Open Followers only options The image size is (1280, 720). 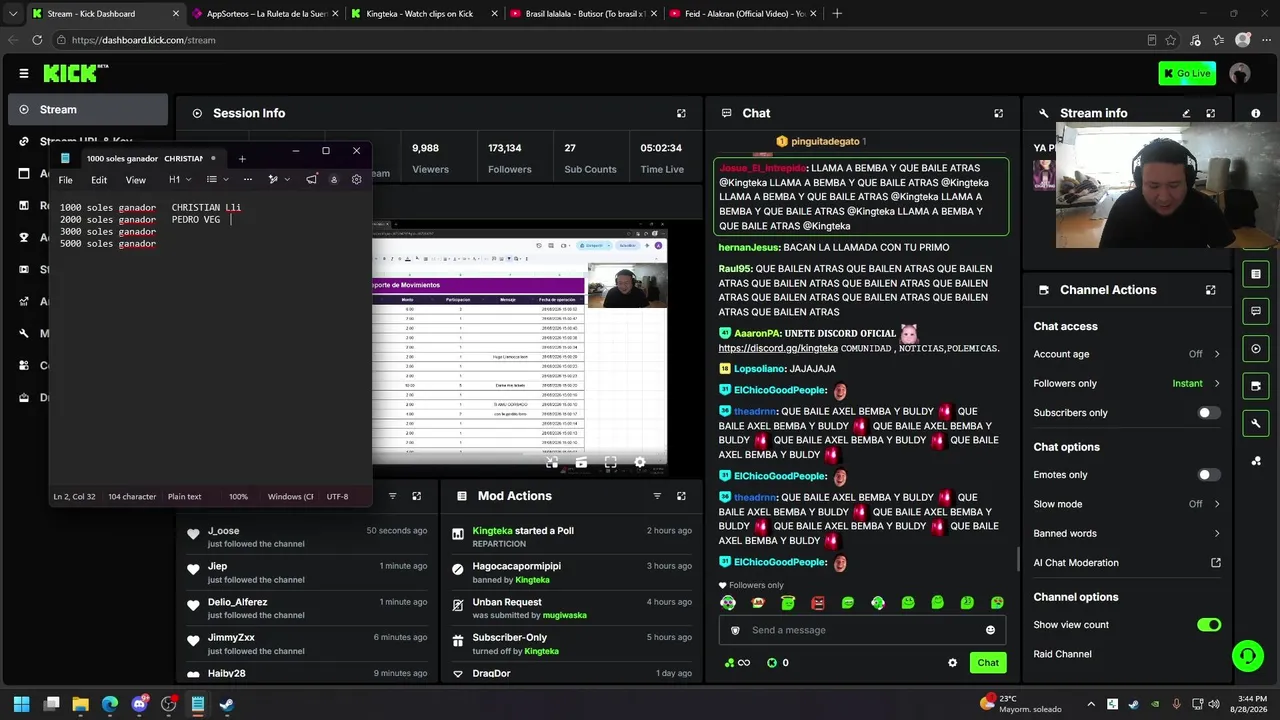1127,383
